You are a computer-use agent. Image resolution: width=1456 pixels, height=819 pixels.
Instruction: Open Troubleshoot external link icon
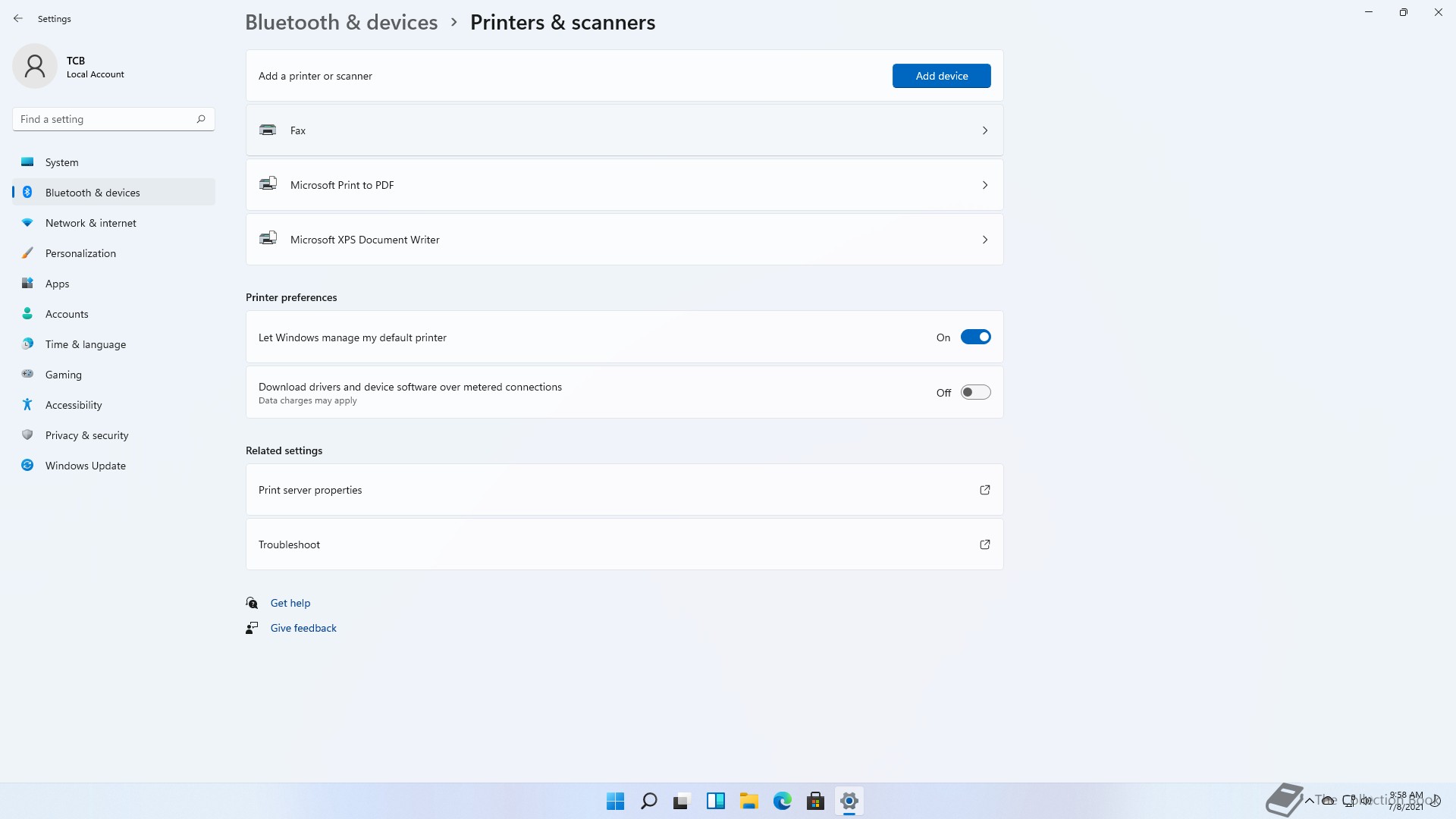984,544
